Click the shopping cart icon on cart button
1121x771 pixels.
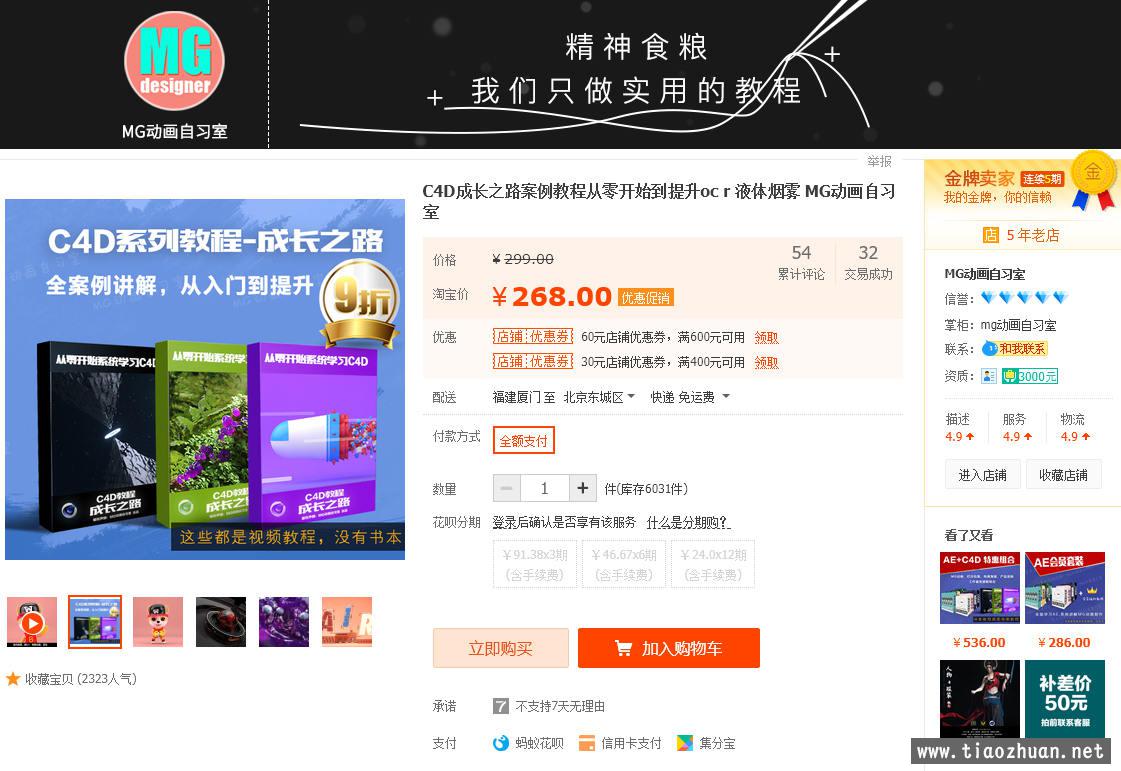coord(623,648)
